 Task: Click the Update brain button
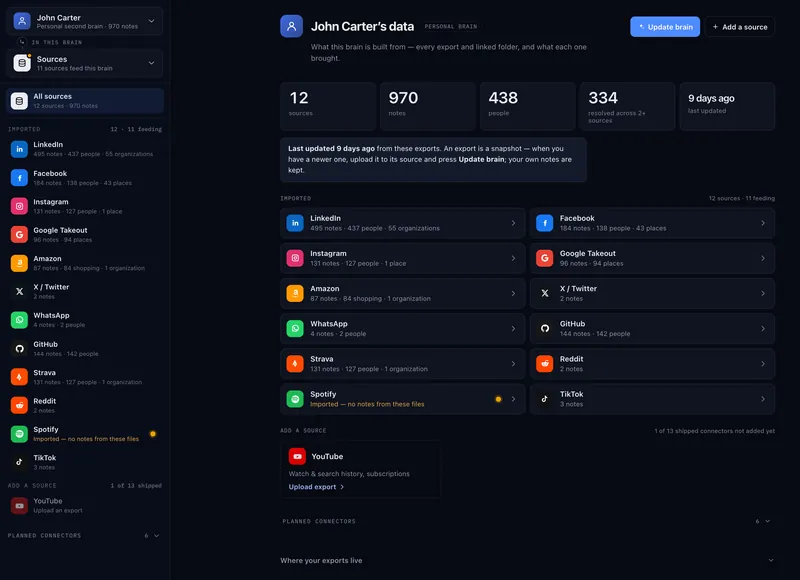(x=665, y=27)
